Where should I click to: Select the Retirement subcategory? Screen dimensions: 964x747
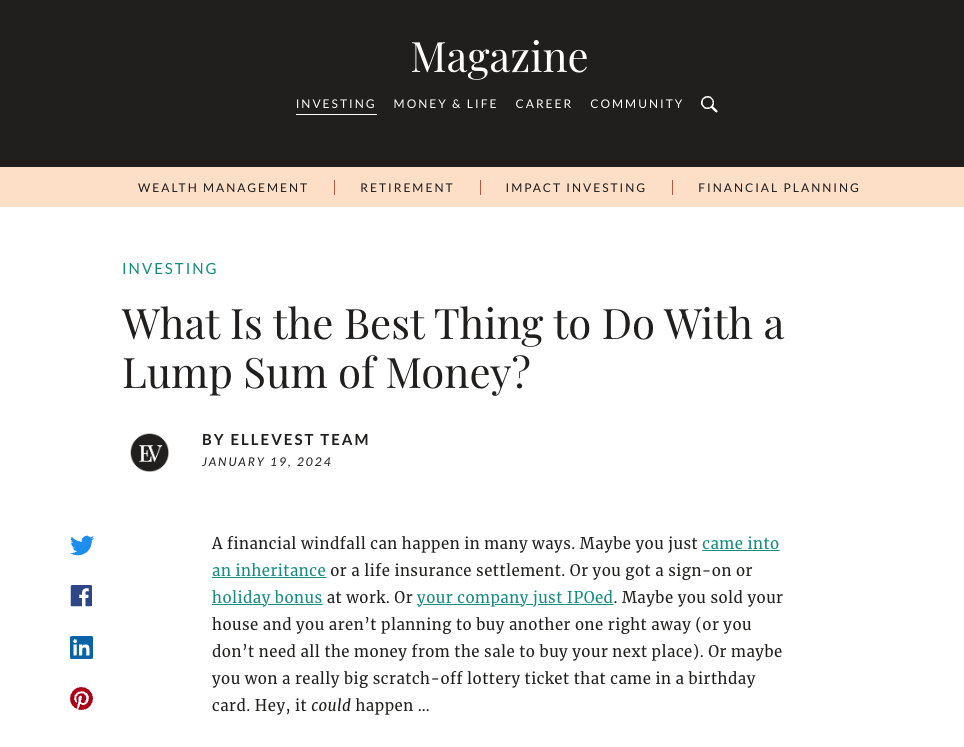pos(407,188)
